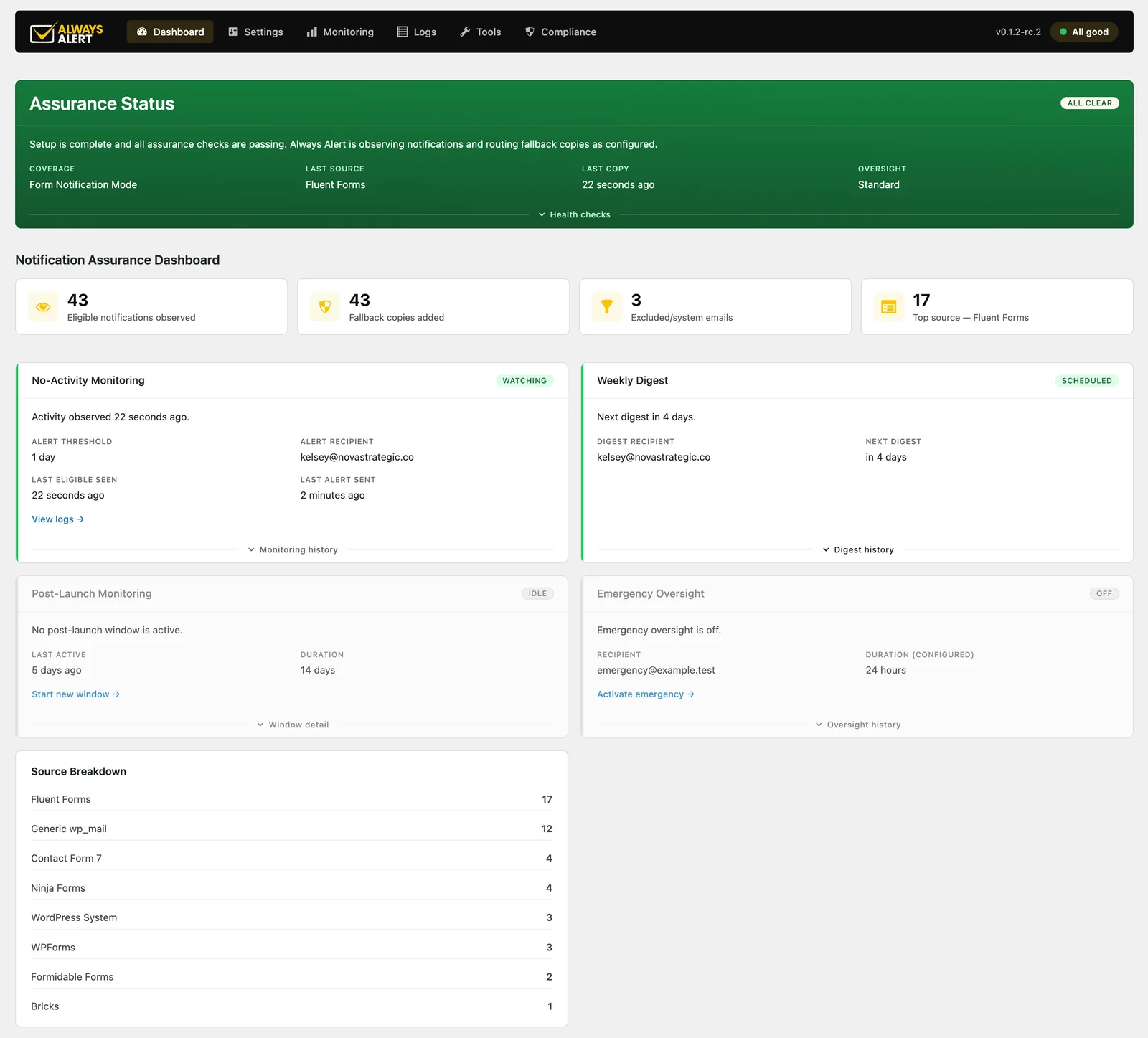Image resolution: width=1148 pixels, height=1038 pixels.
Task: Click the Contact Form 7 row
Action: click(291, 858)
